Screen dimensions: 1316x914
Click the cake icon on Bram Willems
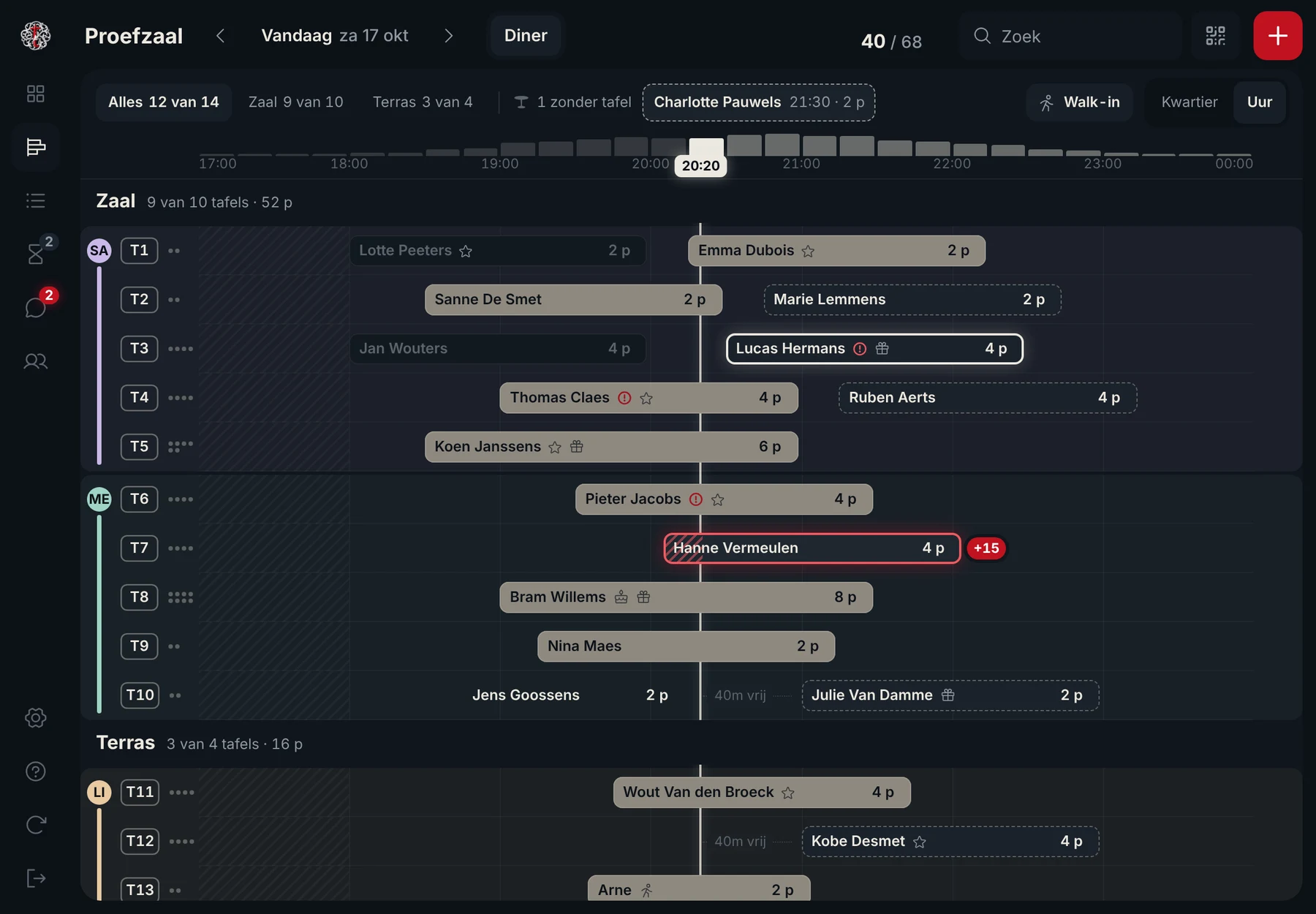[x=621, y=597]
